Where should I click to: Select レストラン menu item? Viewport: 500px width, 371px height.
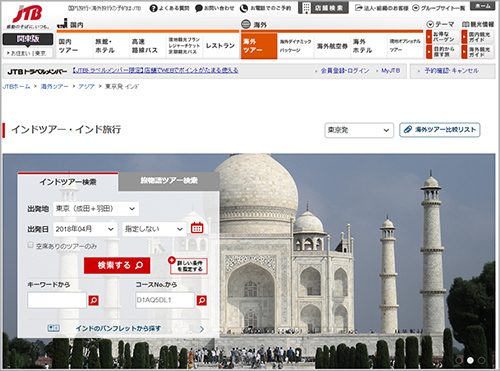220,46
